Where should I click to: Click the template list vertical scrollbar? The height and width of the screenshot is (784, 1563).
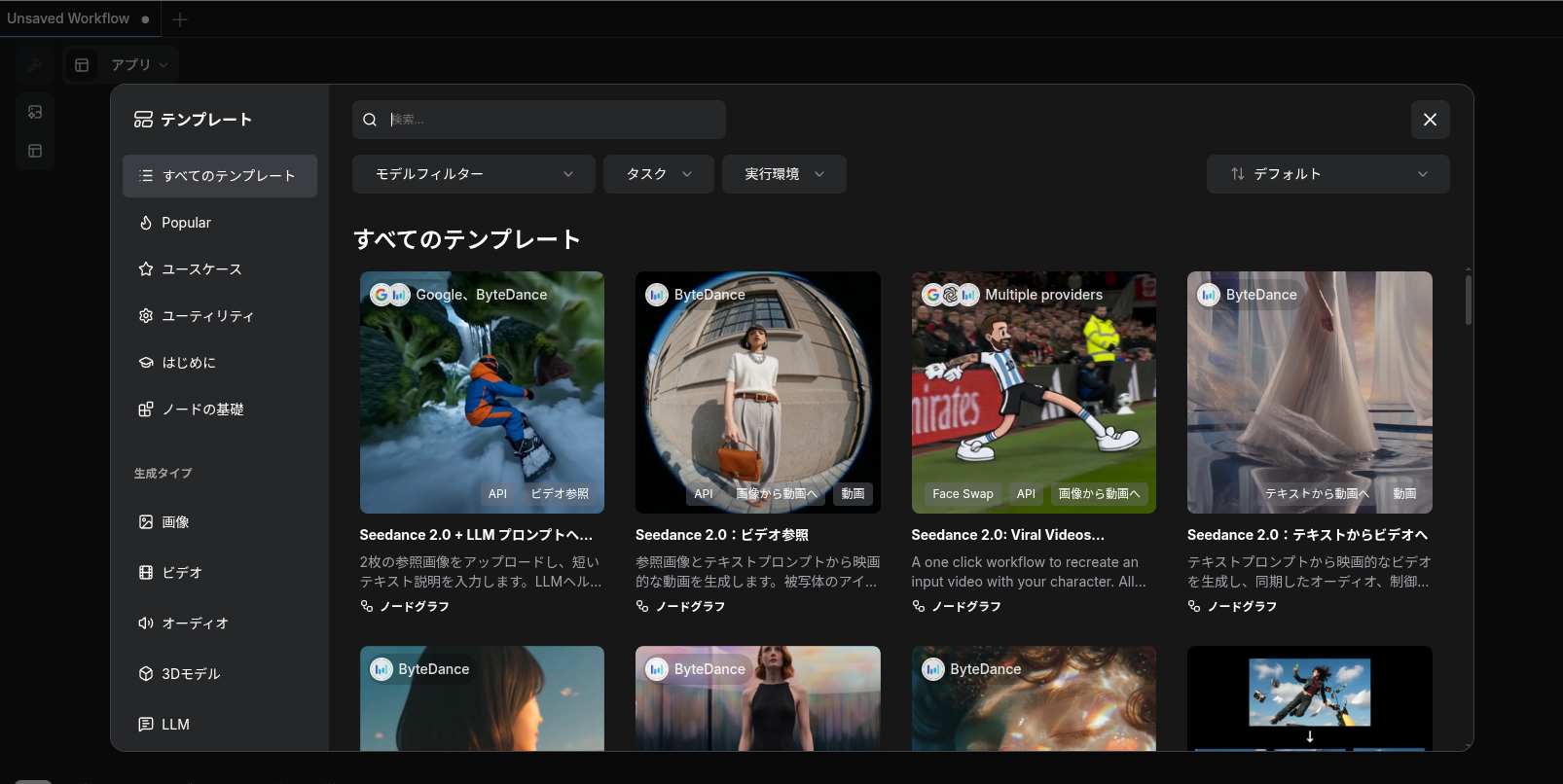[1468, 300]
